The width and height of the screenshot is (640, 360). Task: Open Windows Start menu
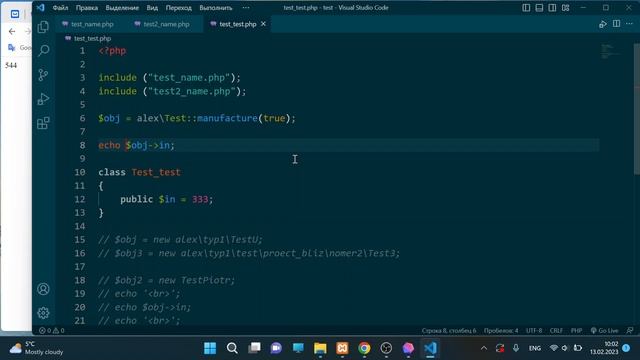tap(210, 348)
